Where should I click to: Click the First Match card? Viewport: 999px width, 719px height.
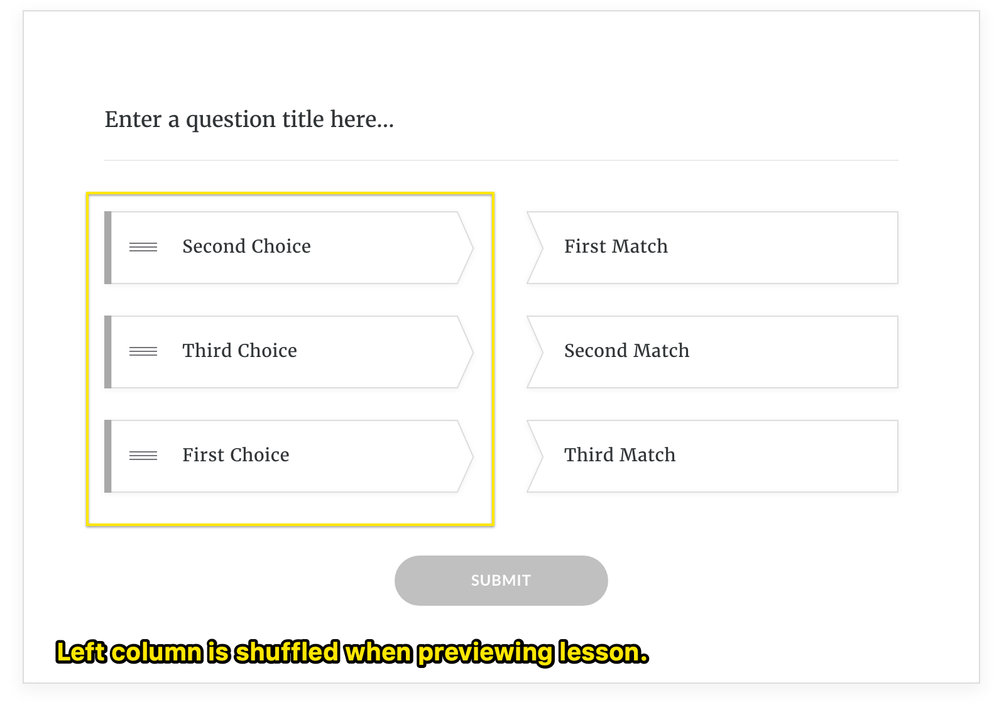point(712,247)
